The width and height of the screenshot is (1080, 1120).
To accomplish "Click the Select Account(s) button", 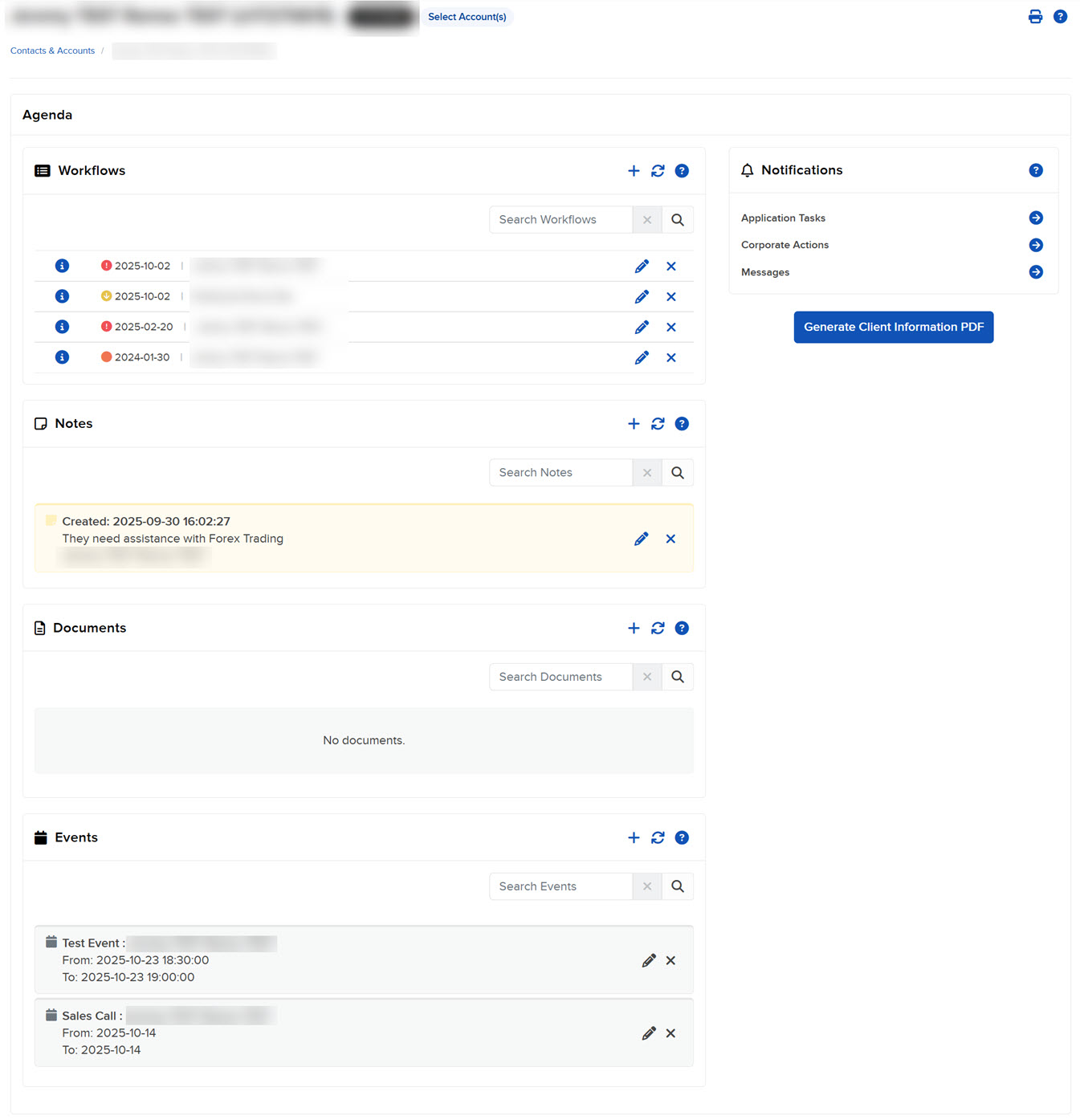I will (x=467, y=17).
